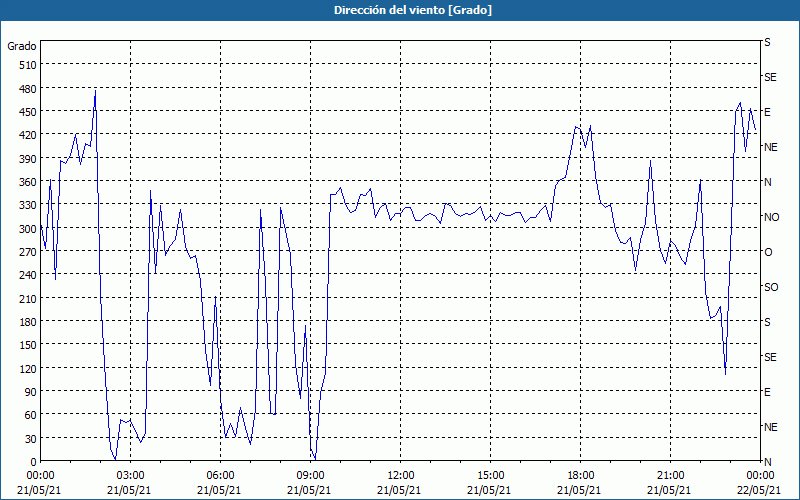Select the 12:00 time axis label

click(x=401, y=476)
